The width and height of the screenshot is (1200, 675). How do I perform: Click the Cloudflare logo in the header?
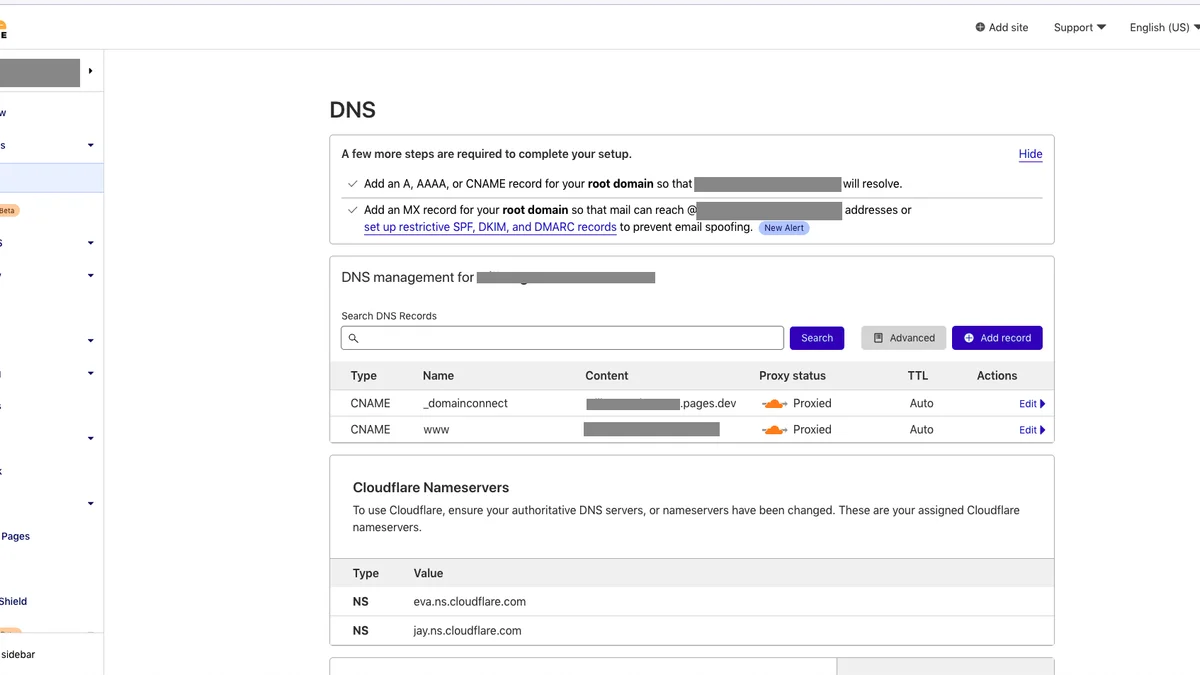pos(3,29)
